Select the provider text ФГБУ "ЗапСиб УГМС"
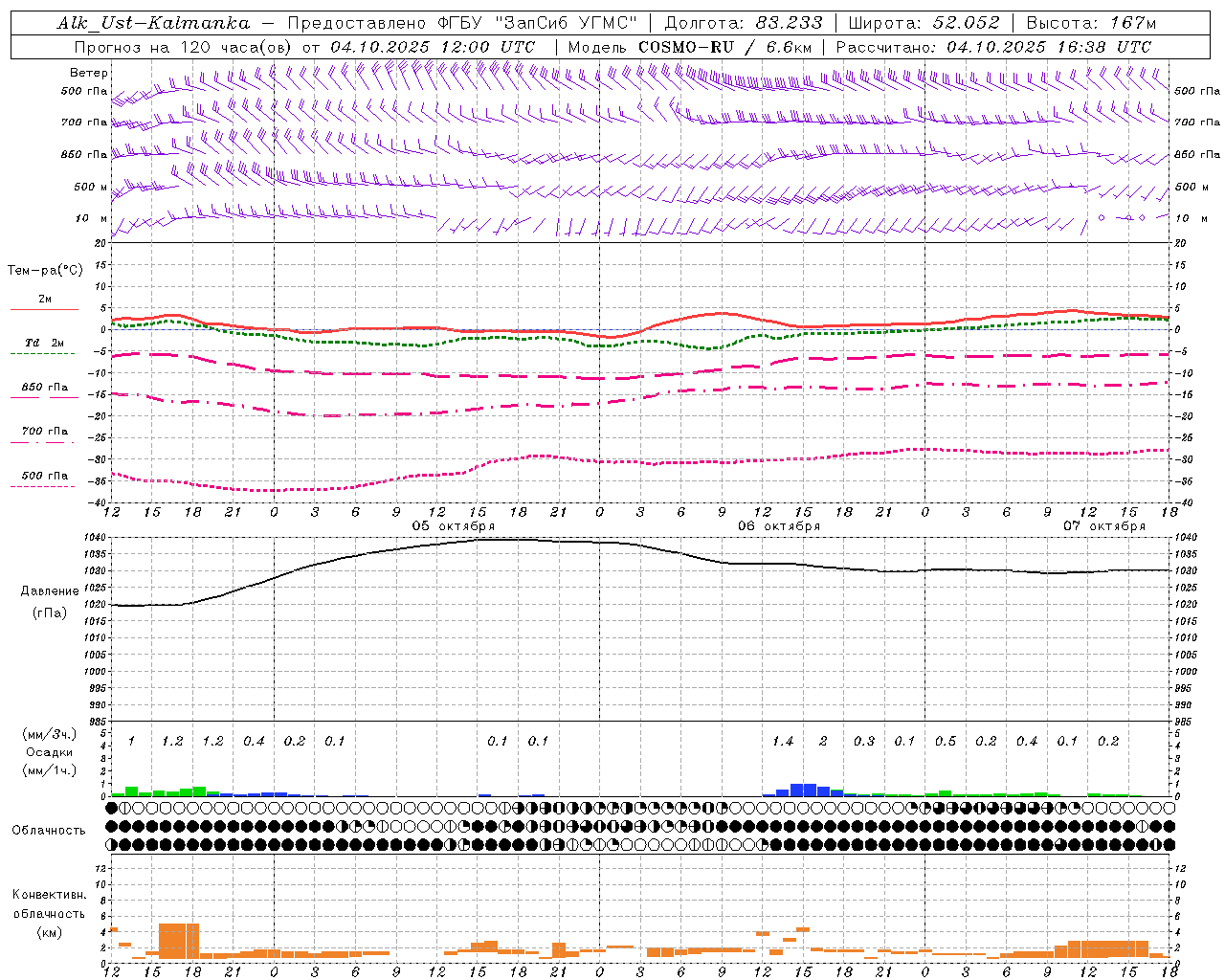The height and width of the screenshot is (980, 1225). coord(539,23)
